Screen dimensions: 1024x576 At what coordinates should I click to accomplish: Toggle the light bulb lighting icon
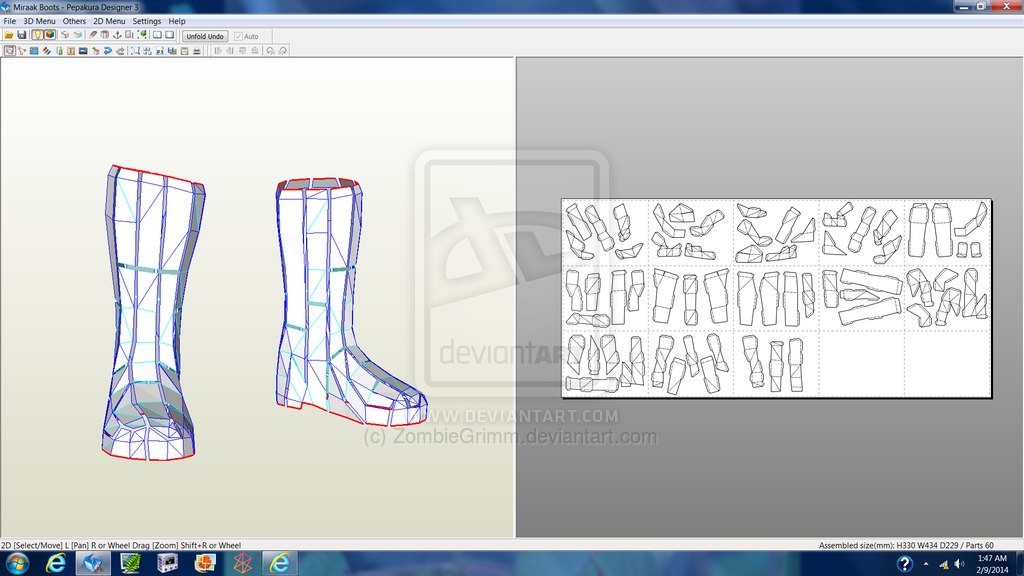pyautogui.click(x=38, y=35)
